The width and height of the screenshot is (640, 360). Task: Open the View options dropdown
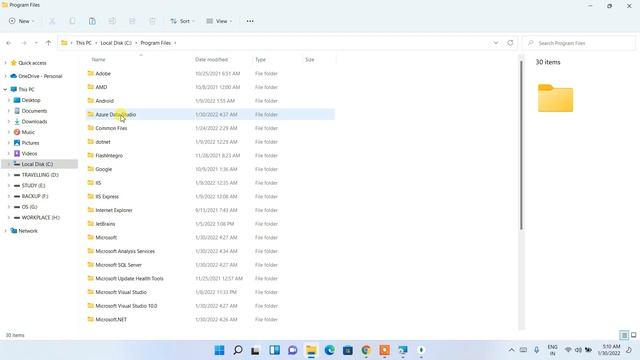click(219, 21)
